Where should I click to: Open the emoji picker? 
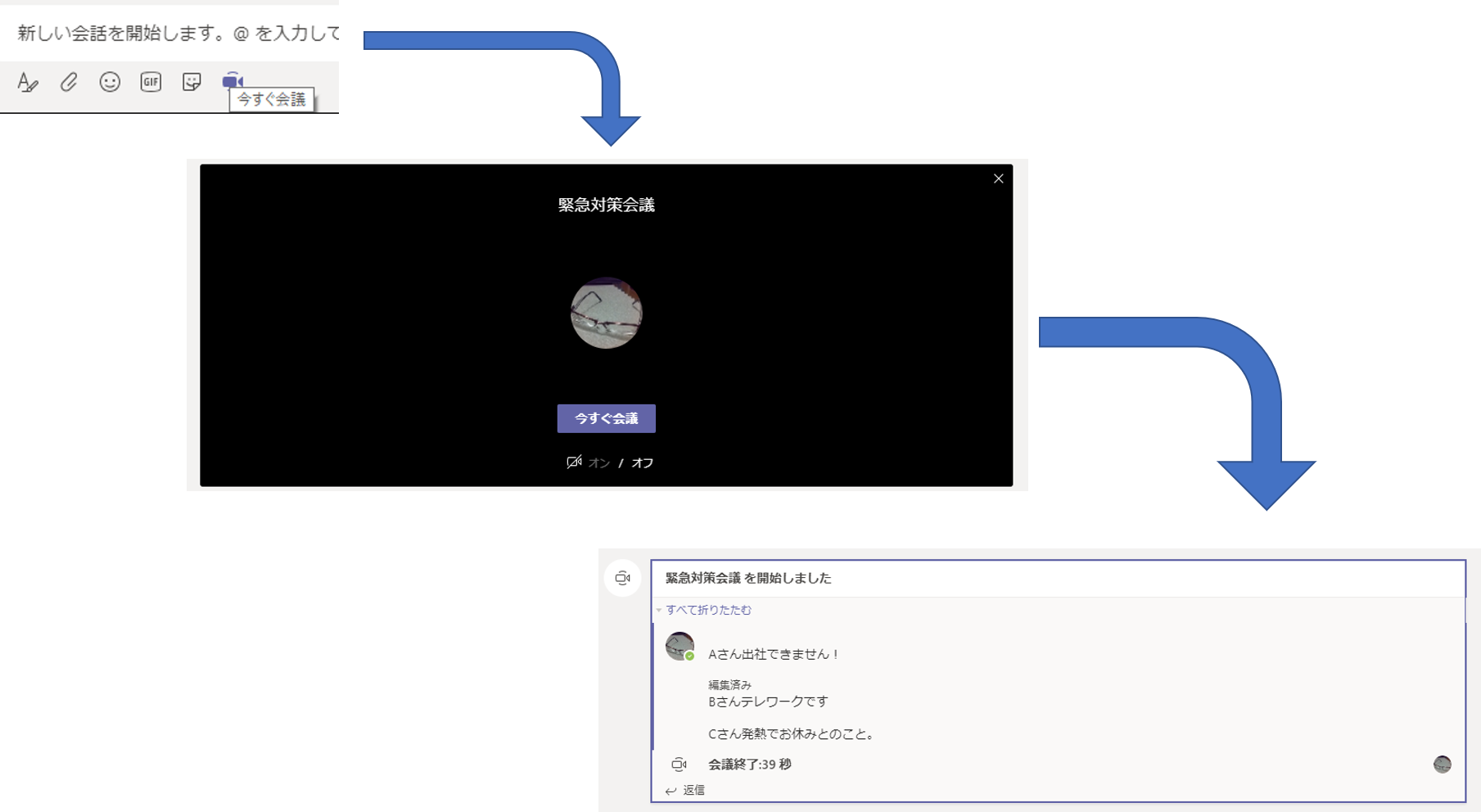point(109,82)
